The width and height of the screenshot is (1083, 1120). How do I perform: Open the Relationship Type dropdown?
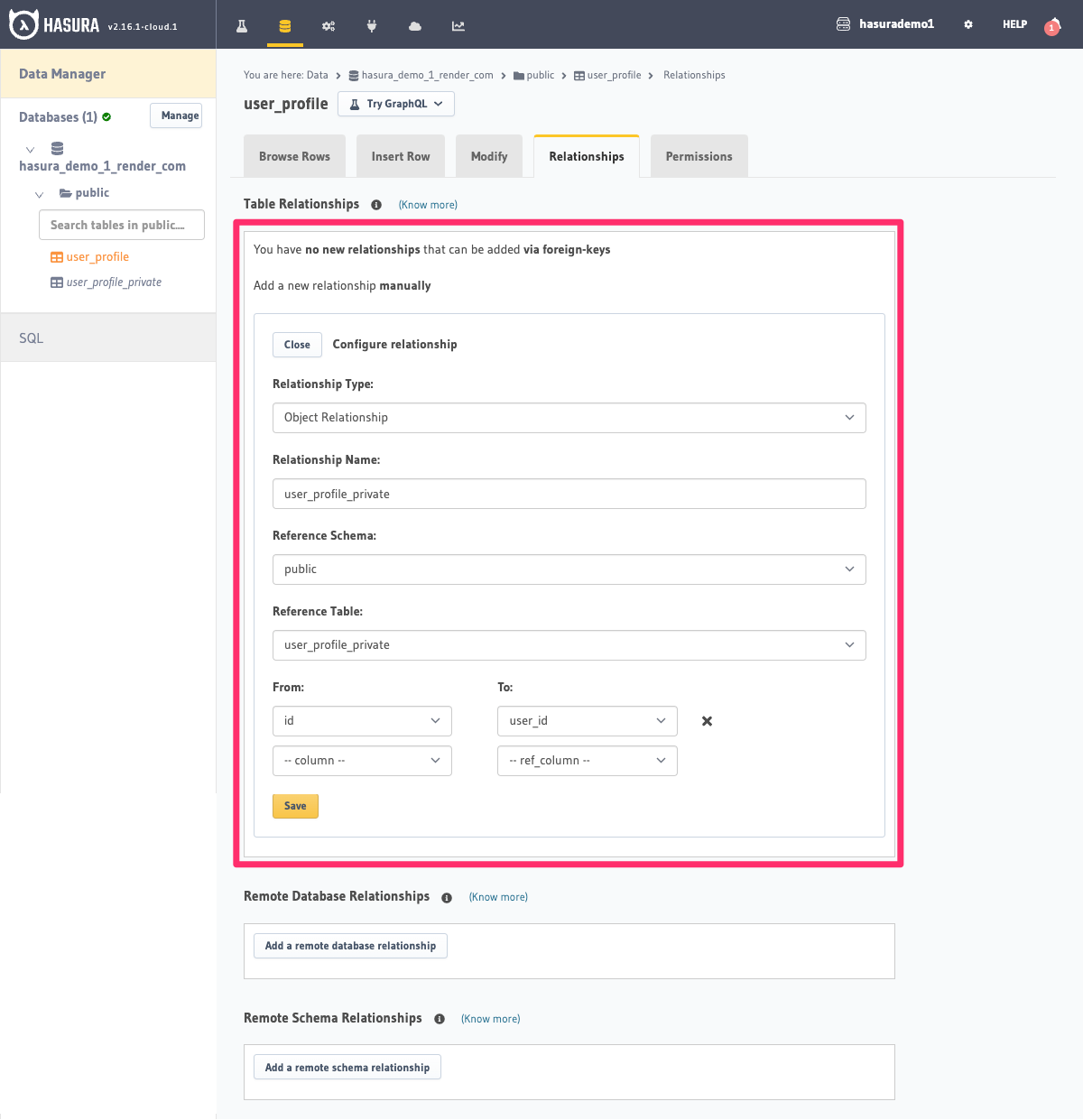(569, 417)
